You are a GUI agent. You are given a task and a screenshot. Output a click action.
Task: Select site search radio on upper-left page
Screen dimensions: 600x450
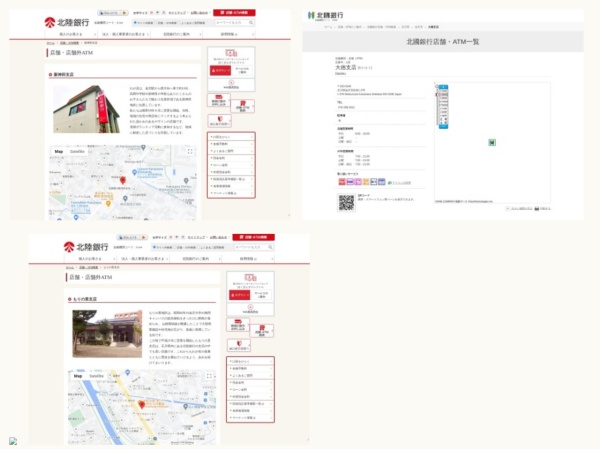[135, 23]
